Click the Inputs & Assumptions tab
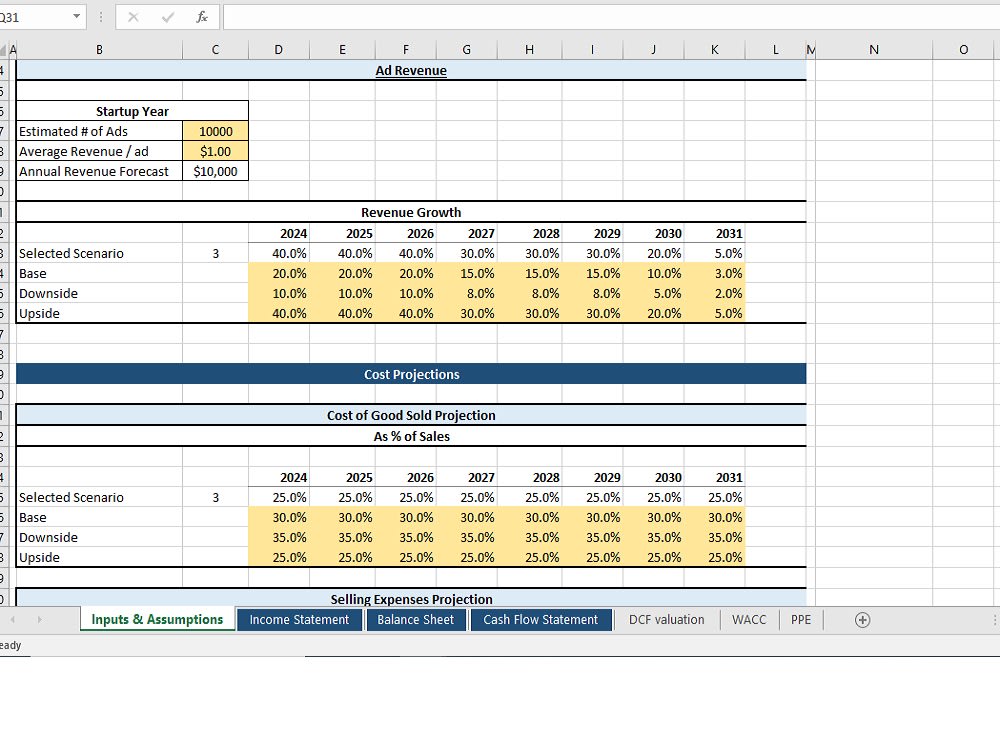The width and height of the screenshot is (1000, 750). coord(157,620)
